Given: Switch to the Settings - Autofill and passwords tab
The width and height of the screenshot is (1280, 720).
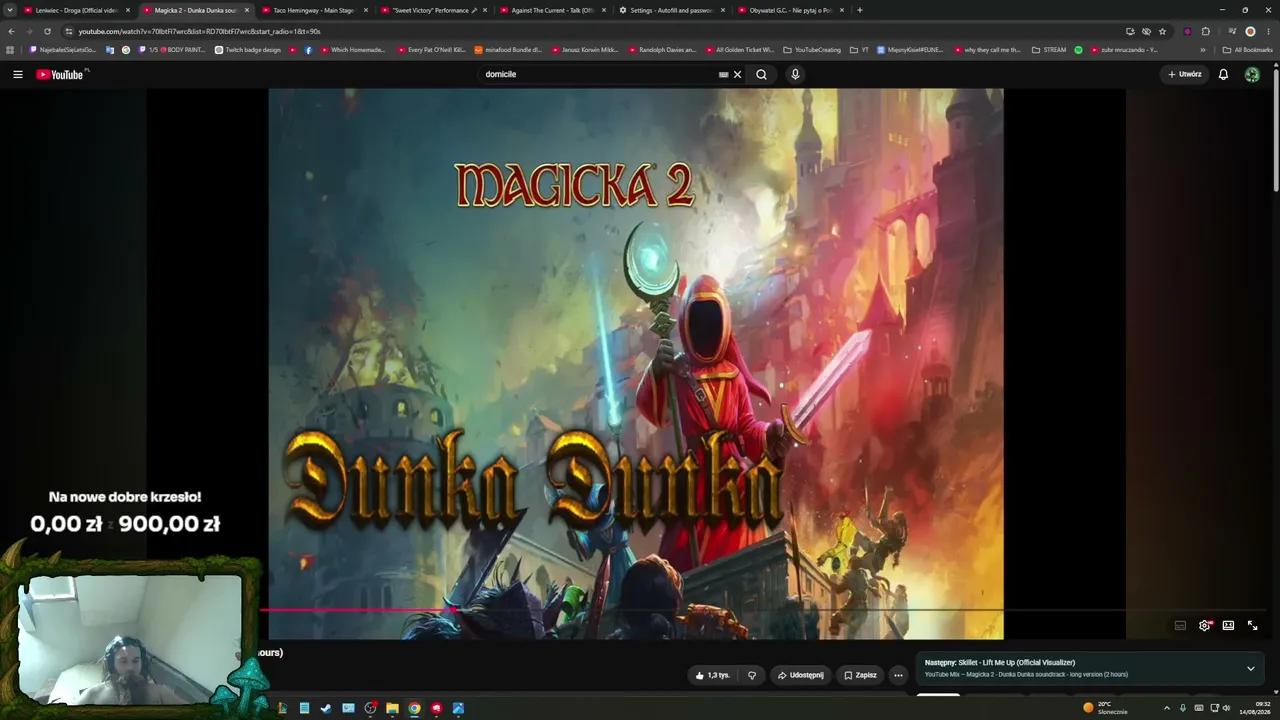Looking at the screenshot, I should 672,10.
